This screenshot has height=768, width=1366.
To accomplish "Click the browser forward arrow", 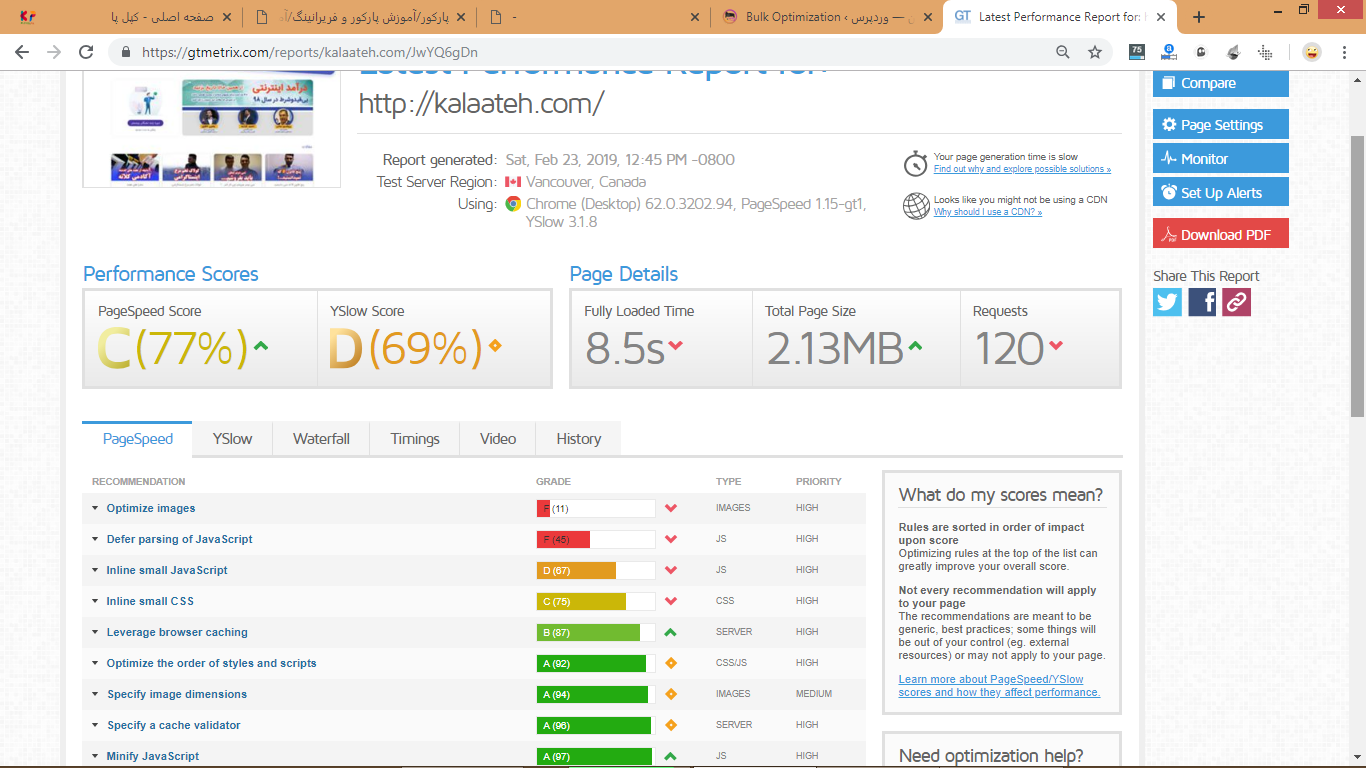I will pyautogui.click(x=54, y=52).
